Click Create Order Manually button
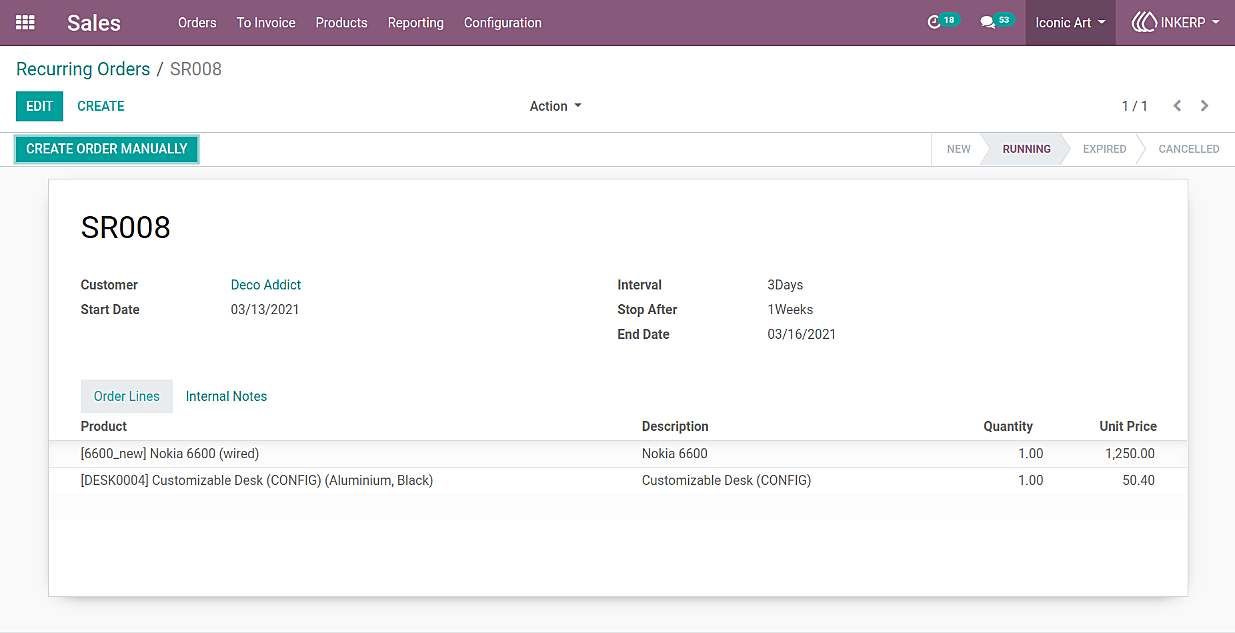Screen dimensions: 1235x633 [107, 149]
